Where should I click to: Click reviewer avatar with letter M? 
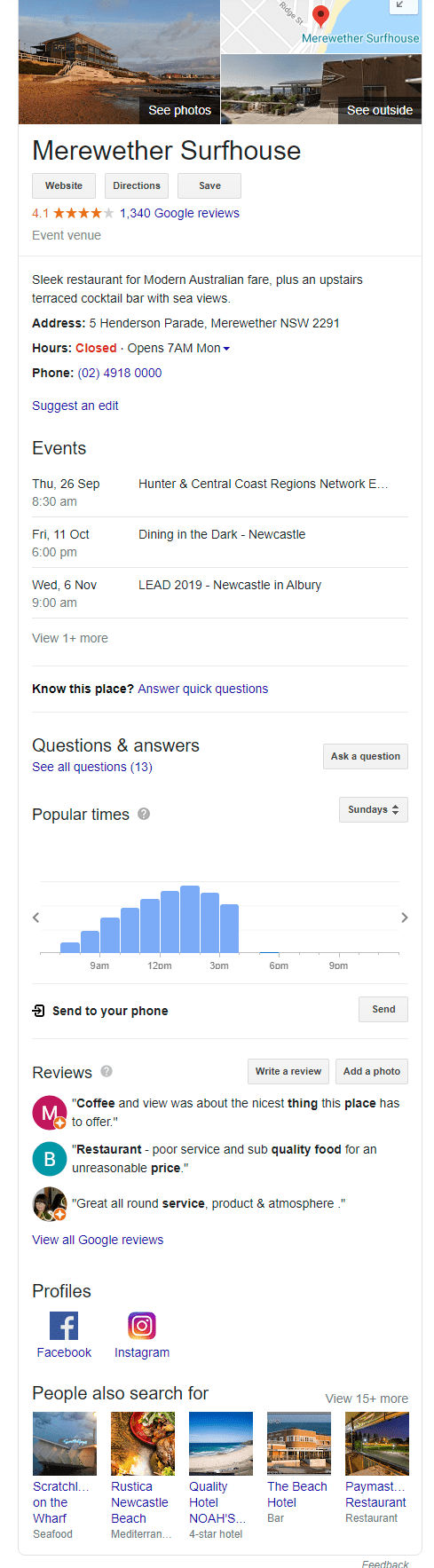pos(50,1112)
